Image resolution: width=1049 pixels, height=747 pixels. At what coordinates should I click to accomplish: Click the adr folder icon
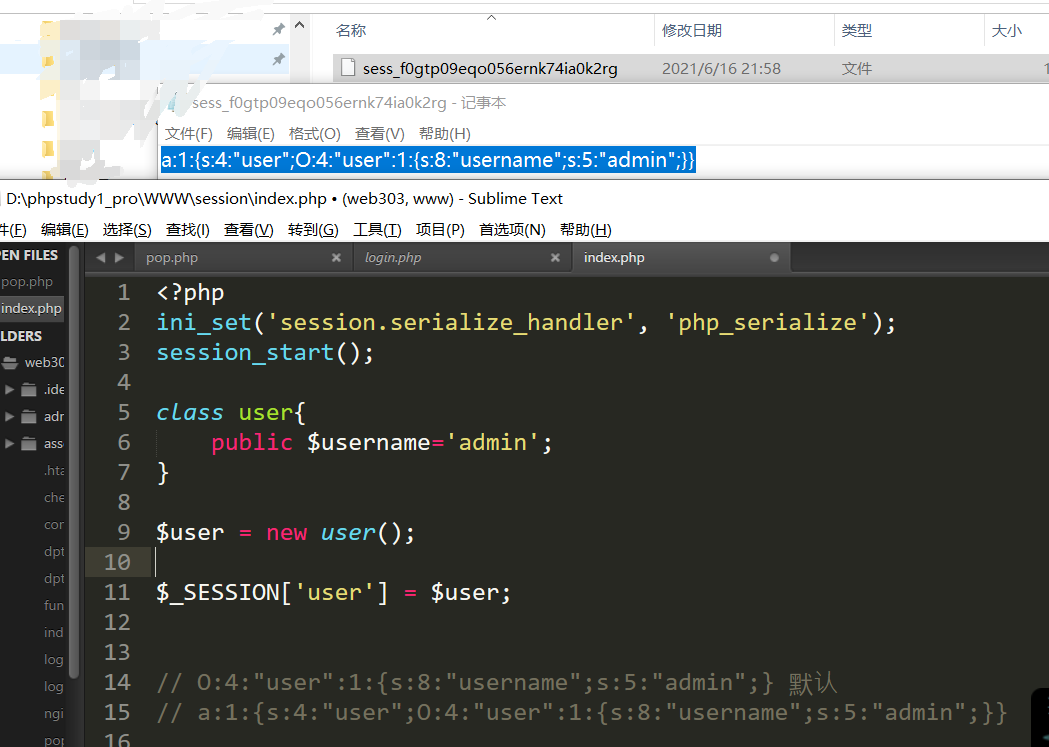click(29, 417)
